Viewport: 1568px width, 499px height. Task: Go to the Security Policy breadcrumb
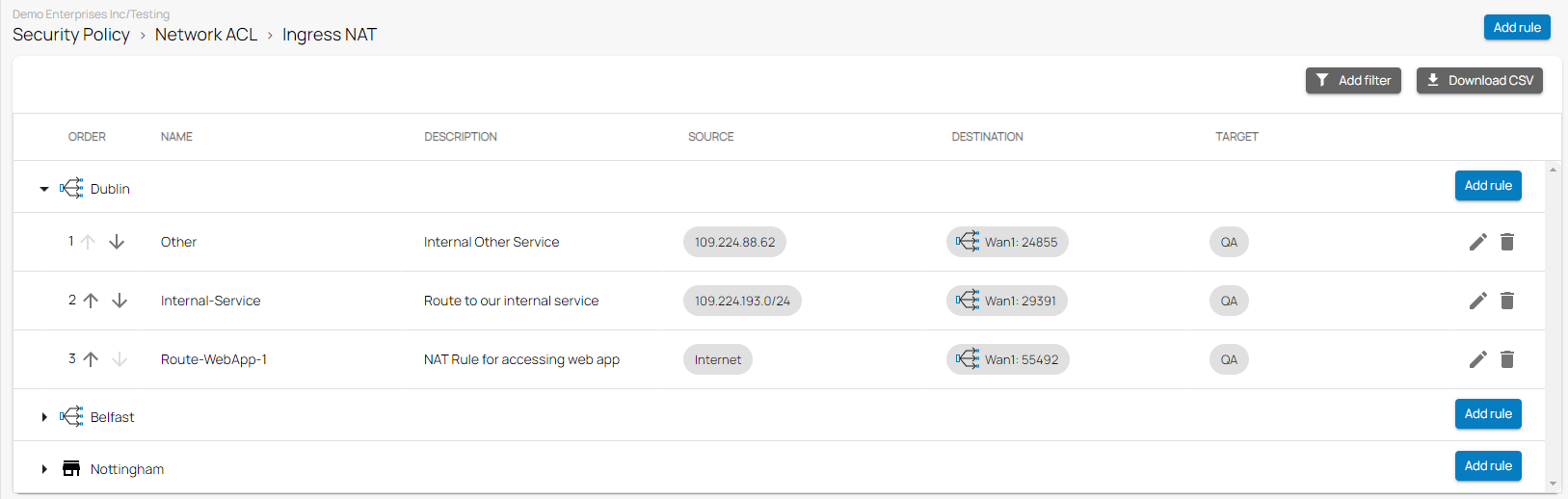coord(71,35)
